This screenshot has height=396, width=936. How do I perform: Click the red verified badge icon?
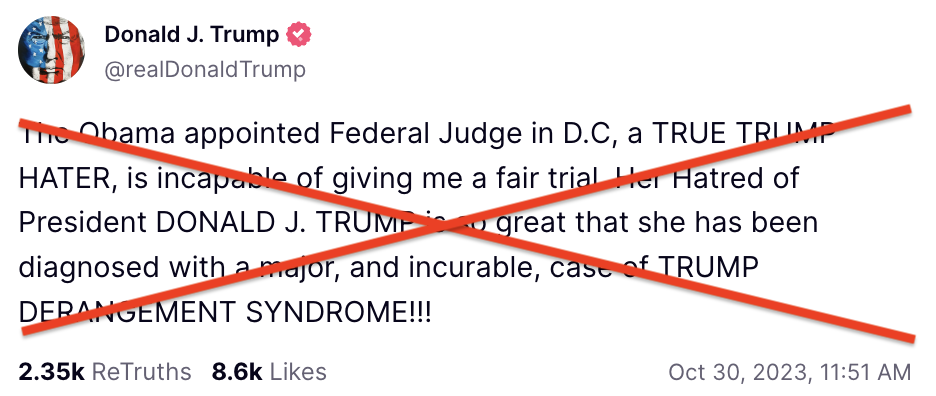click(x=298, y=35)
